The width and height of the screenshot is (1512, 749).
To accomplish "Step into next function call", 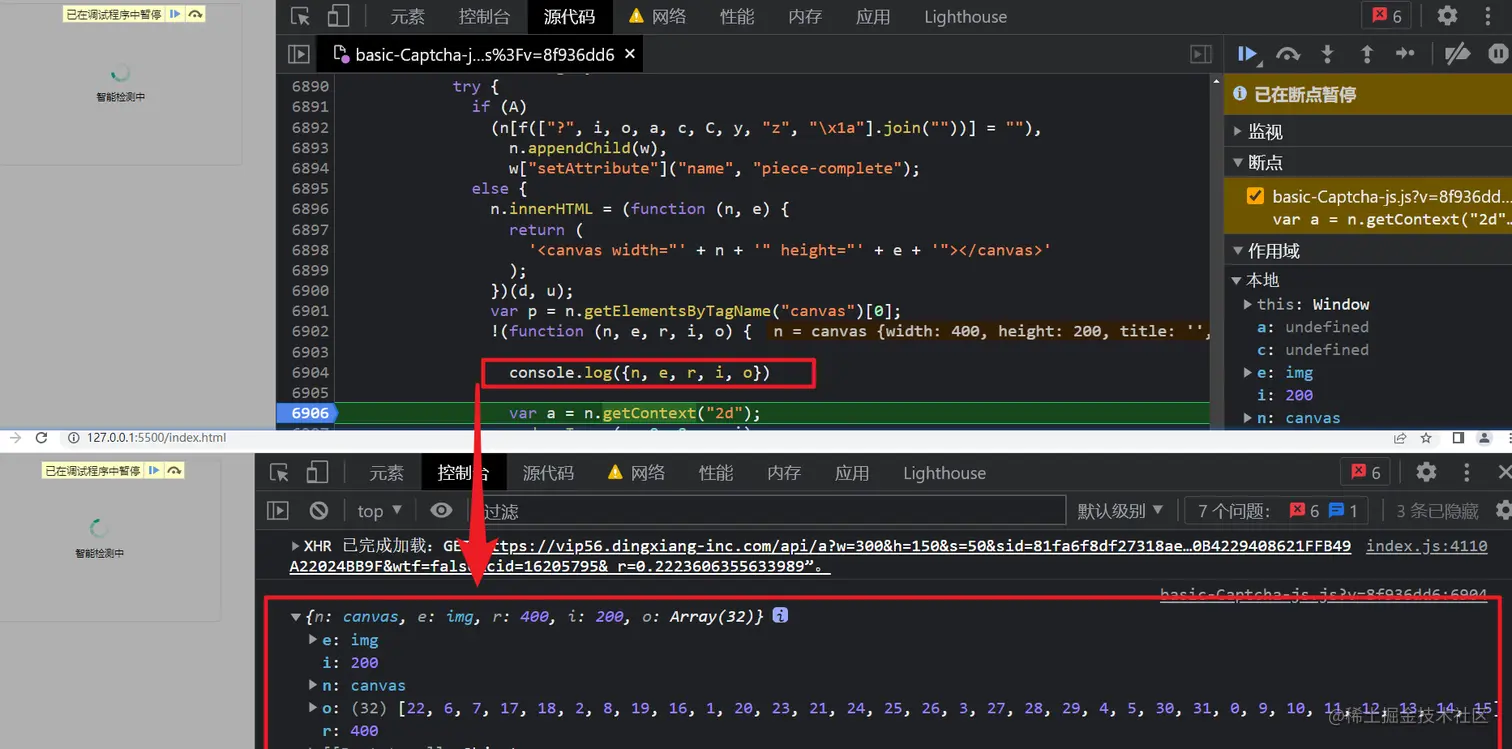I will pos(1327,54).
